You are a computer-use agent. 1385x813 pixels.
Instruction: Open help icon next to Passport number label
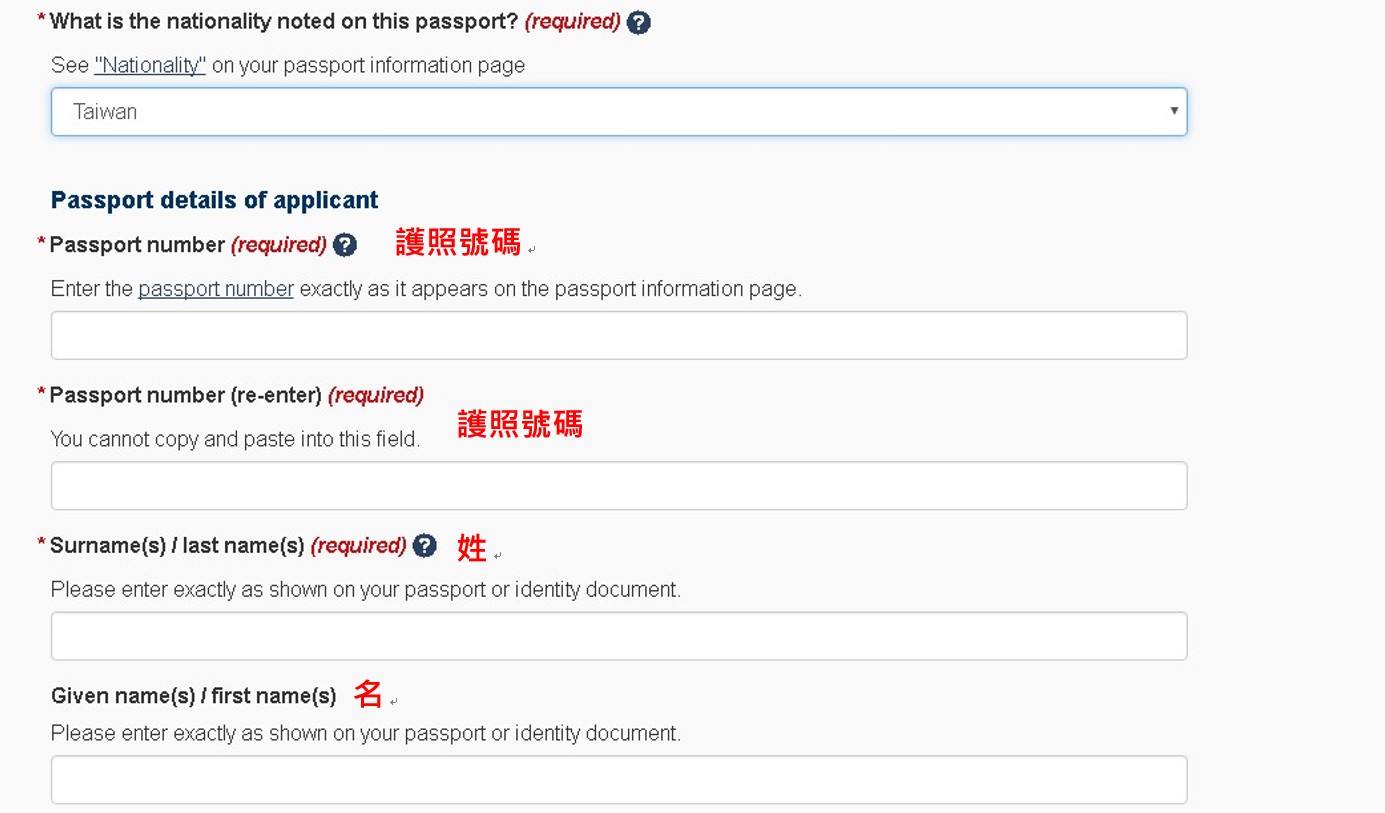345,245
